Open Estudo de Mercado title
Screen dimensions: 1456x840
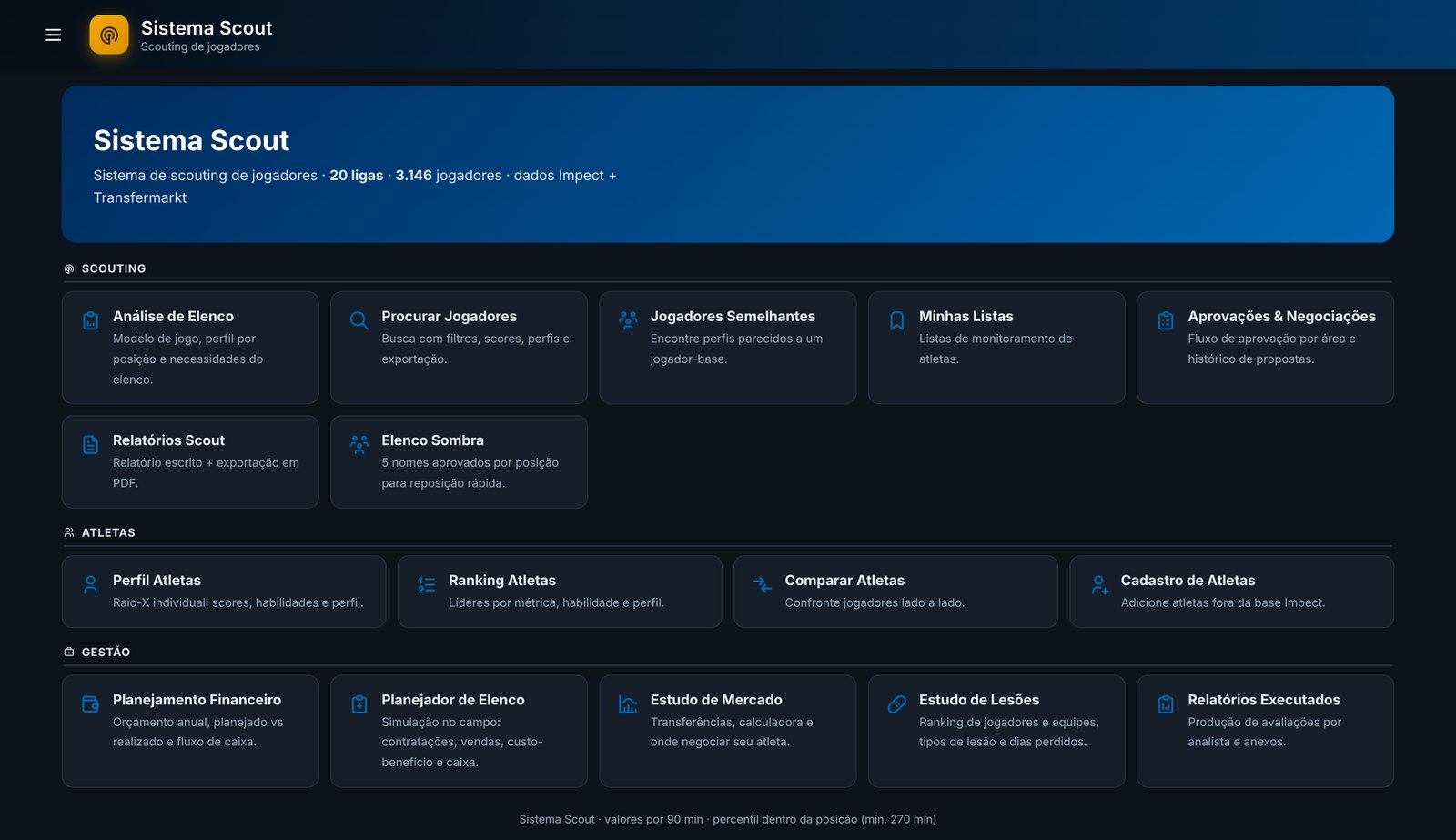click(x=716, y=699)
